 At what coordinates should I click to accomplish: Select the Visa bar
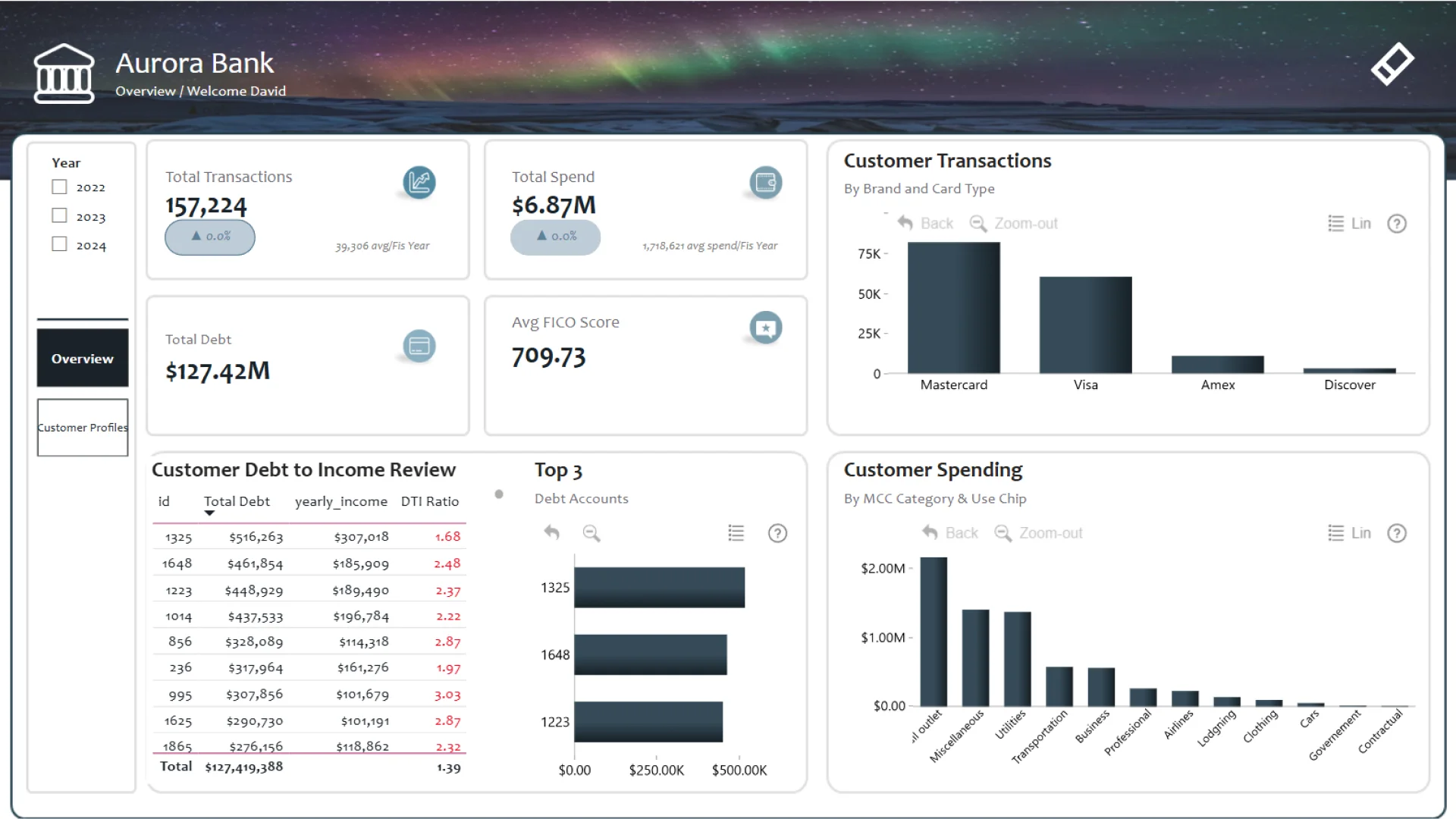(1086, 325)
